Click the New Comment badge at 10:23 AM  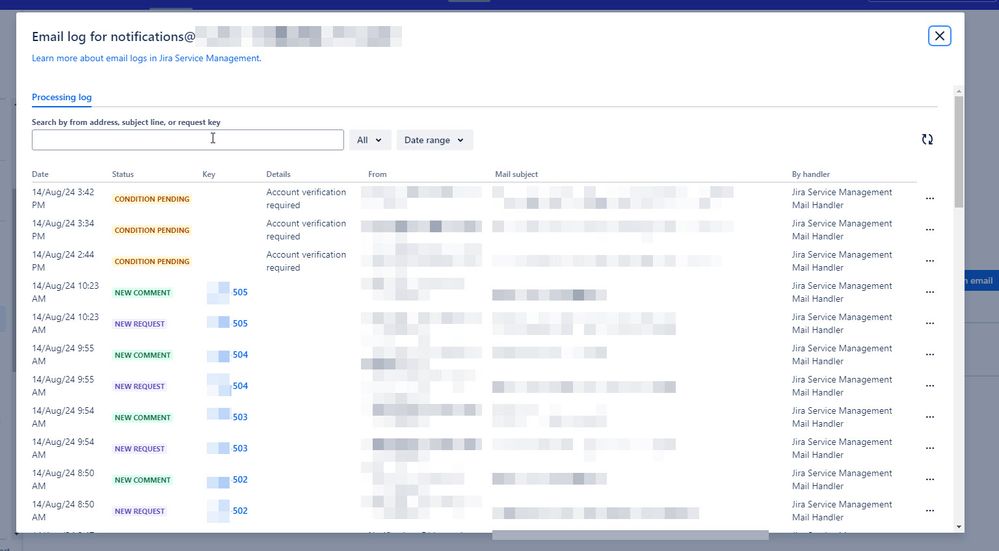click(143, 292)
